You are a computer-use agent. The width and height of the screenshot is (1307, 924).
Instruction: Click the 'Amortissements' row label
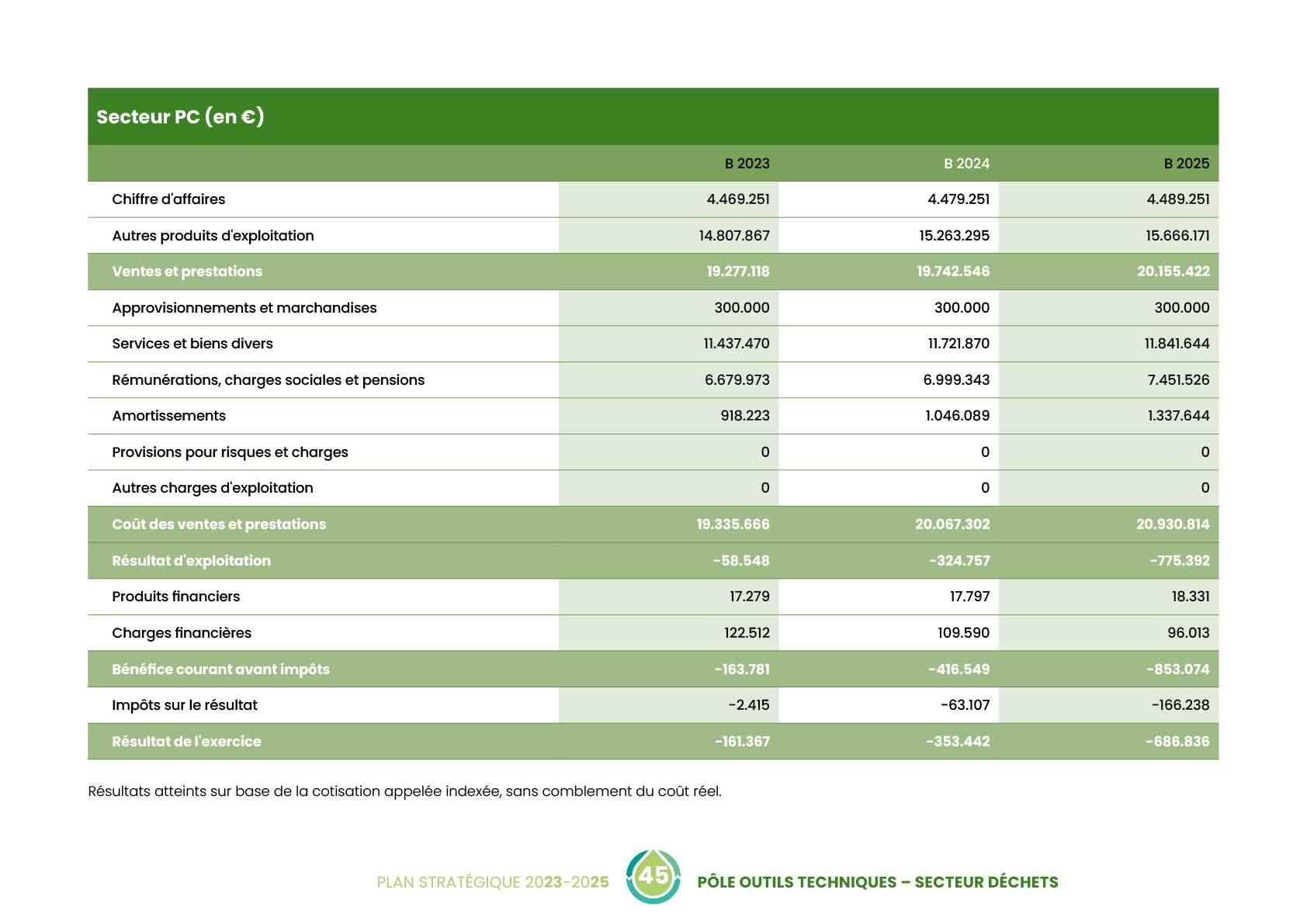(168, 416)
